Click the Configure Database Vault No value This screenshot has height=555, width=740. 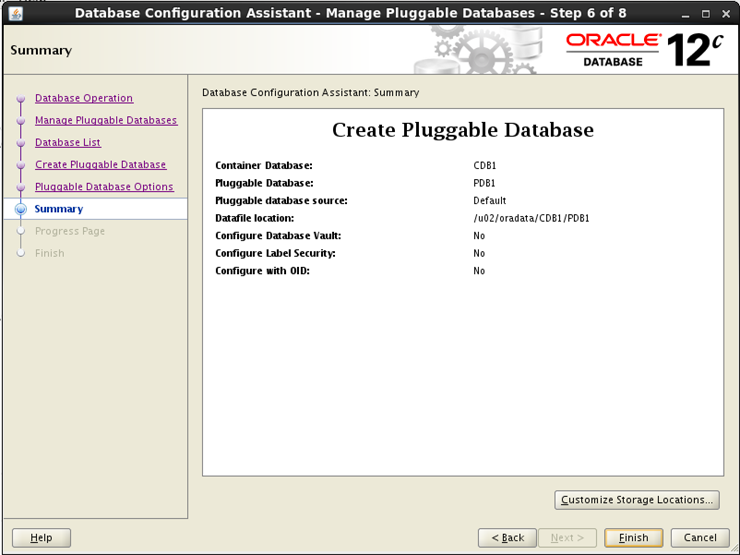pyautogui.click(x=479, y=235)
